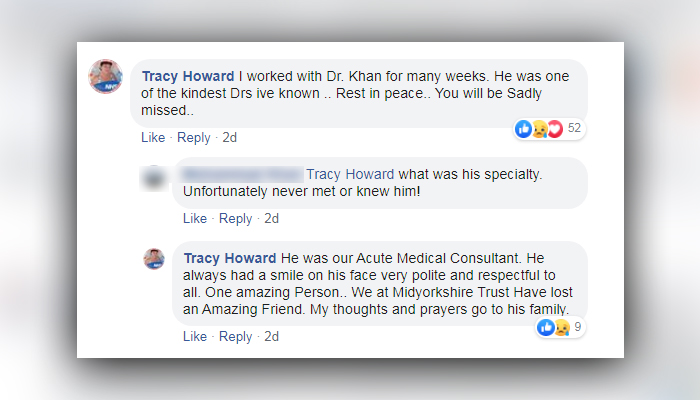Screen dimensions: 700x400
Task: Reply to the top Dr. Khan comment
Action: tap(194, 137)
